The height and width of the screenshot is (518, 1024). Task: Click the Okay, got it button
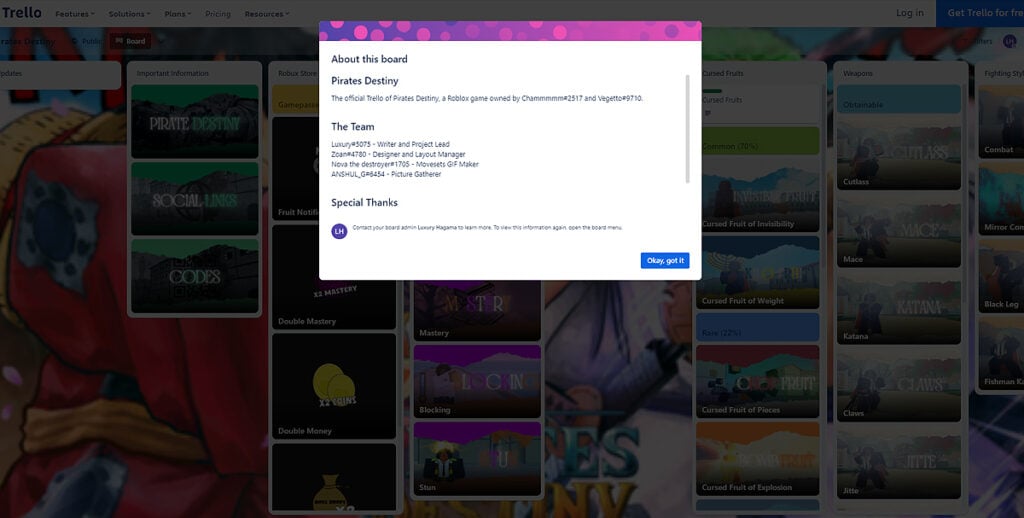click(665, 261)
